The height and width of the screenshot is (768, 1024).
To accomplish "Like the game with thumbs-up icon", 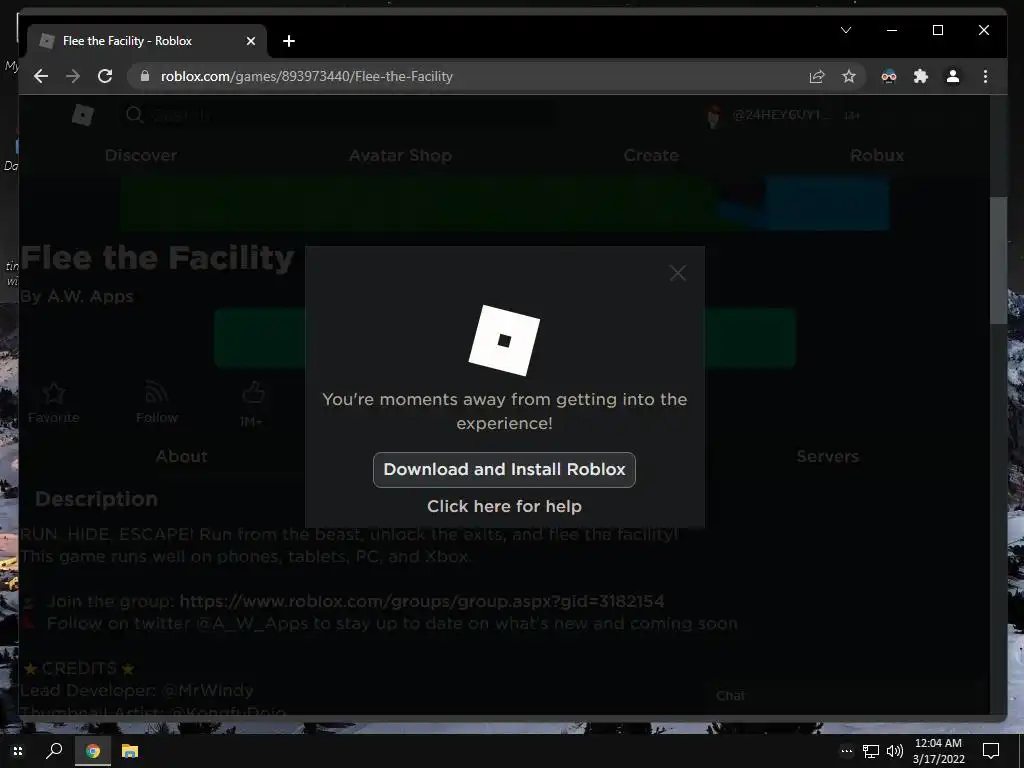I will coord(253,392).
